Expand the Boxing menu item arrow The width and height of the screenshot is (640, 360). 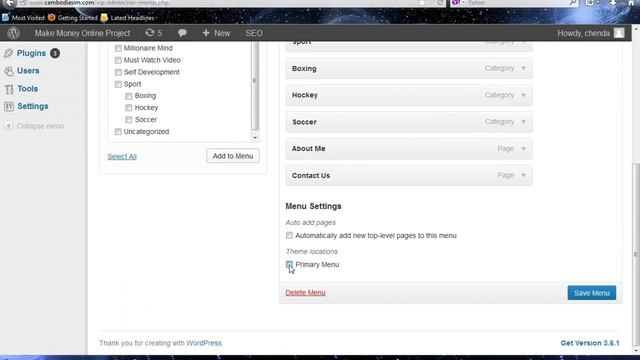524,68
